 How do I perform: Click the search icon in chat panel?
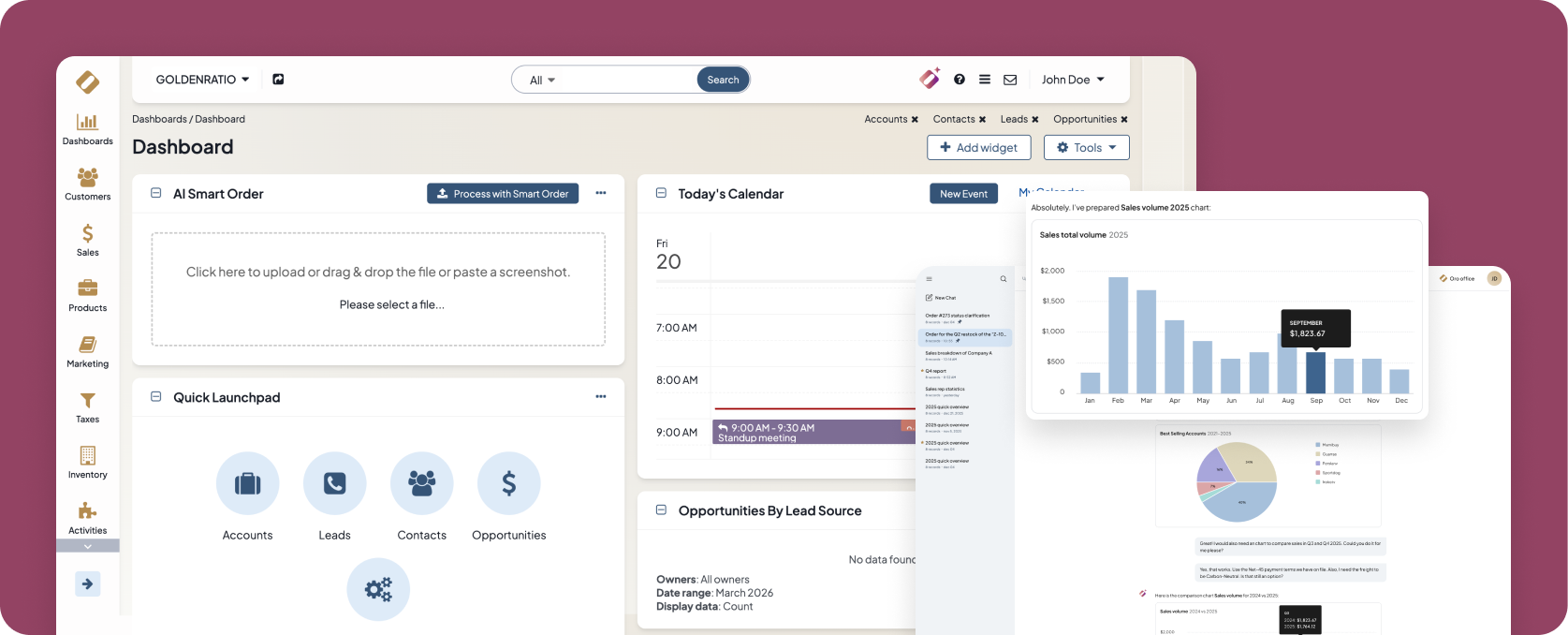(x=1004, y=279)
